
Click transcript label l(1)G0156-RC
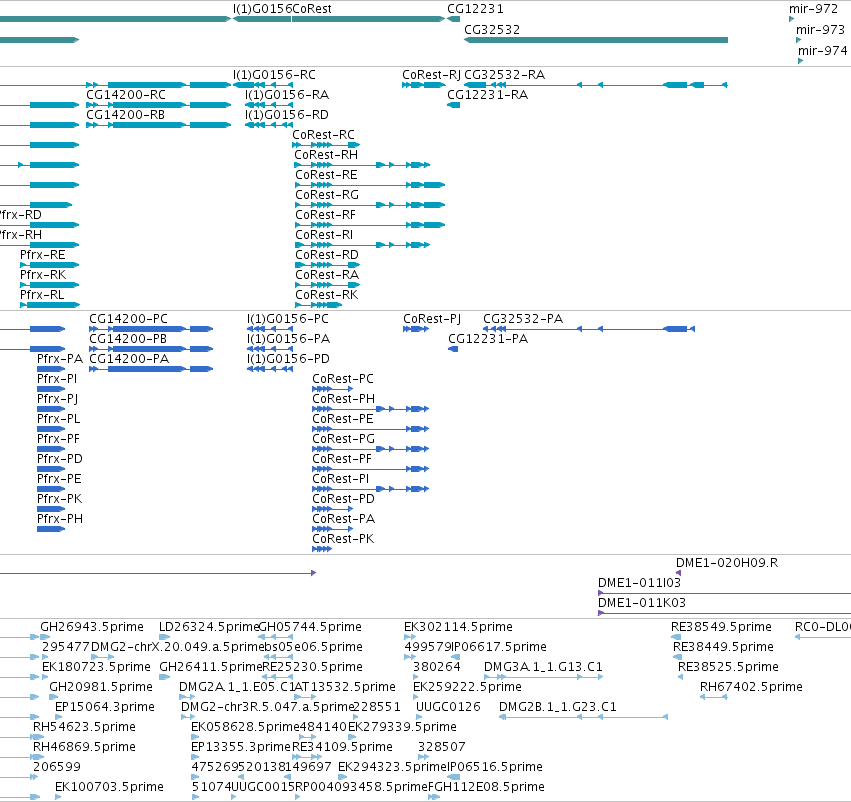coord(274,75)
